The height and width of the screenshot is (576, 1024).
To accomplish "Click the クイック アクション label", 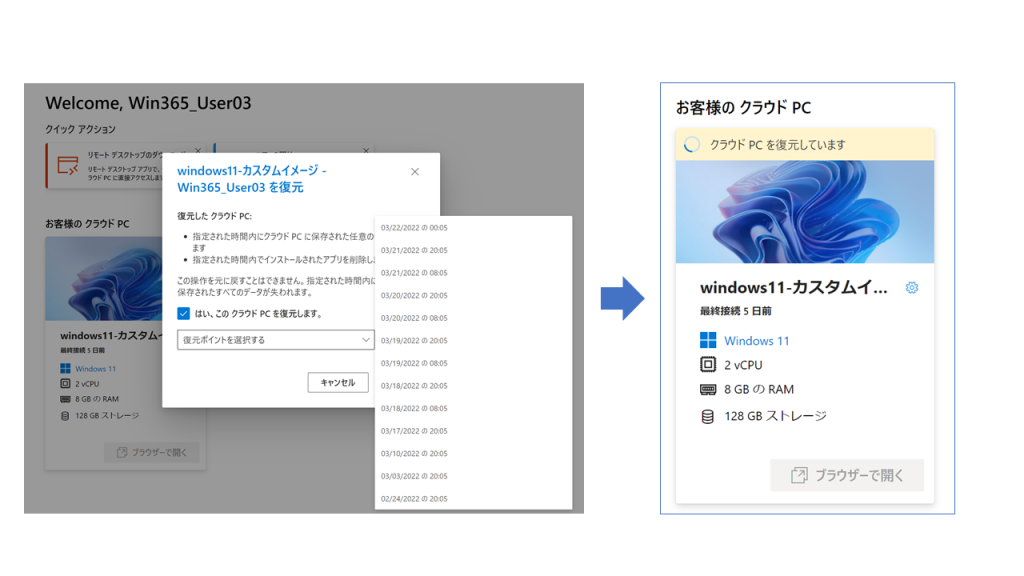I will pos(80,129).
